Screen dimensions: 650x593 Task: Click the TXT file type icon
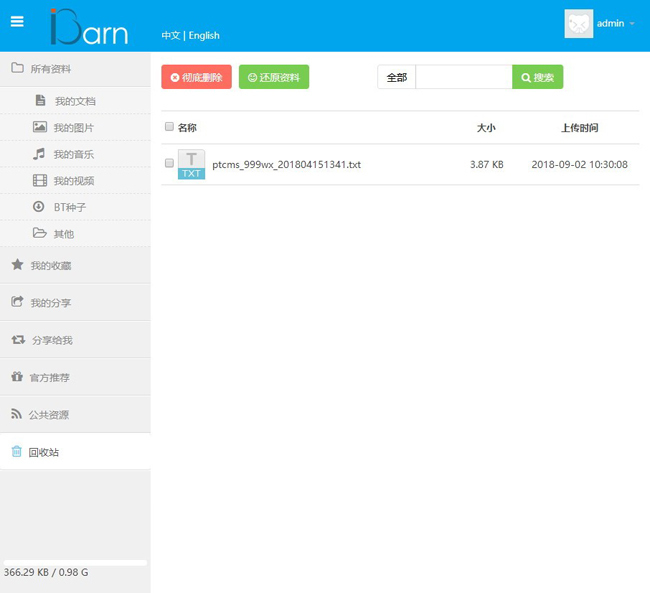(192, 164)
